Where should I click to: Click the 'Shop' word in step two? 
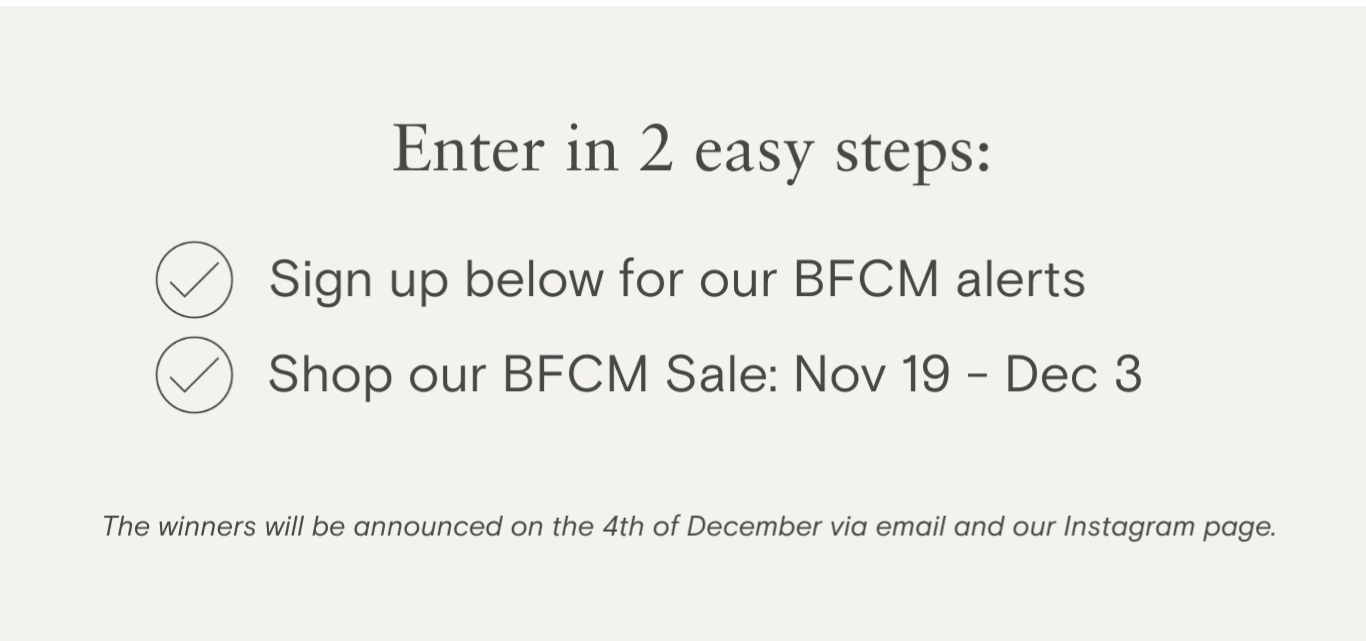pyautogui.click(x=329, y=377)
